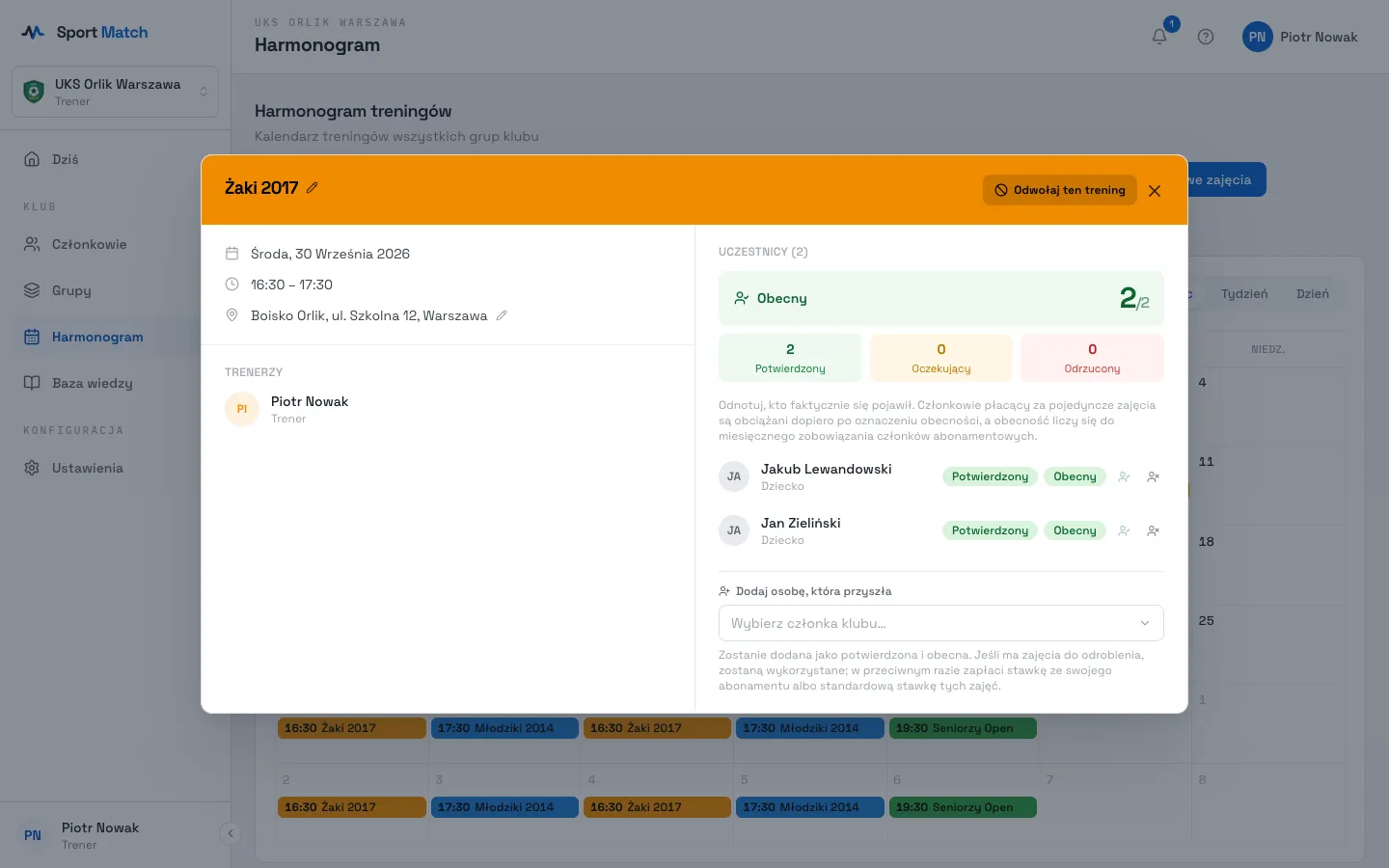
Task: Click the partially hidden new zajęcia button
Action: pyautogui.click(x=1226, y=179)
